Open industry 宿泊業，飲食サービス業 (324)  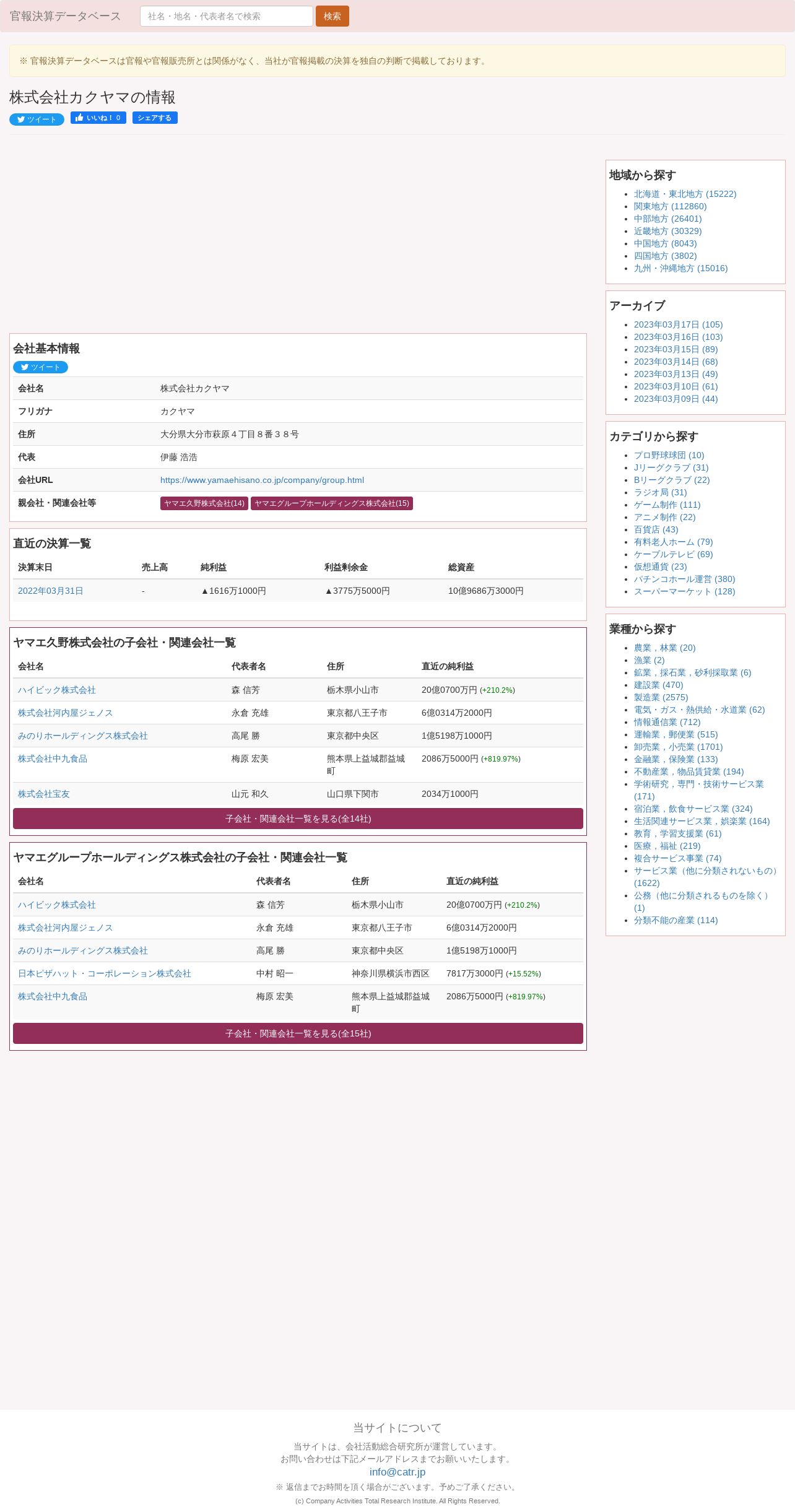[x=693, y=809]
